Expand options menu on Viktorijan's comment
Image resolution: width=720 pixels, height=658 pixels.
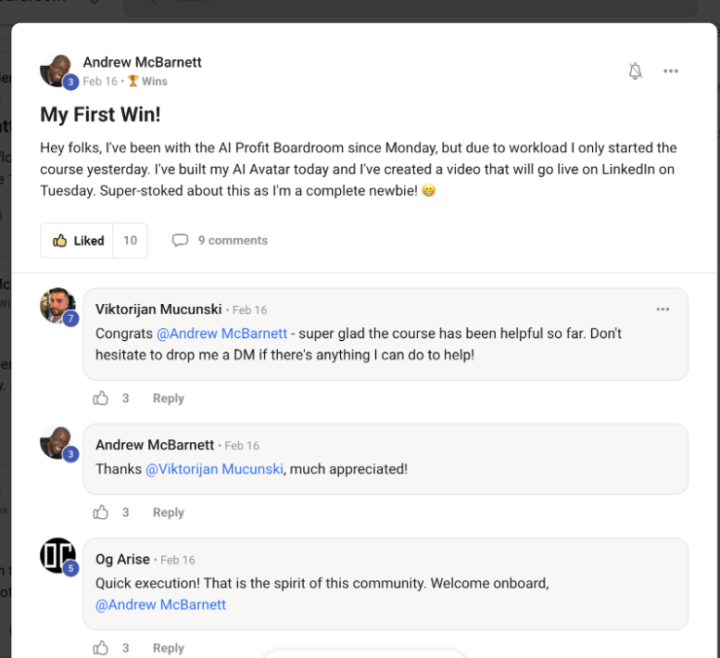pyautogui.click(x=663, y=309)
